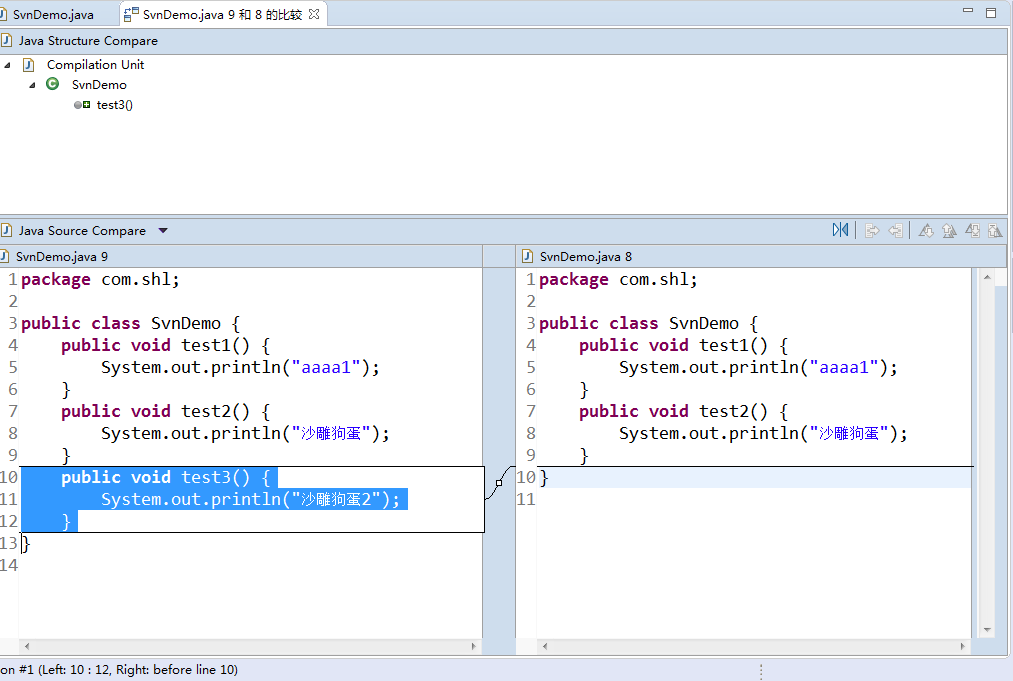The height and width of the screenshot is (681, 1013).
Task: Swap left and right compare views
Action: coord(840,230)
